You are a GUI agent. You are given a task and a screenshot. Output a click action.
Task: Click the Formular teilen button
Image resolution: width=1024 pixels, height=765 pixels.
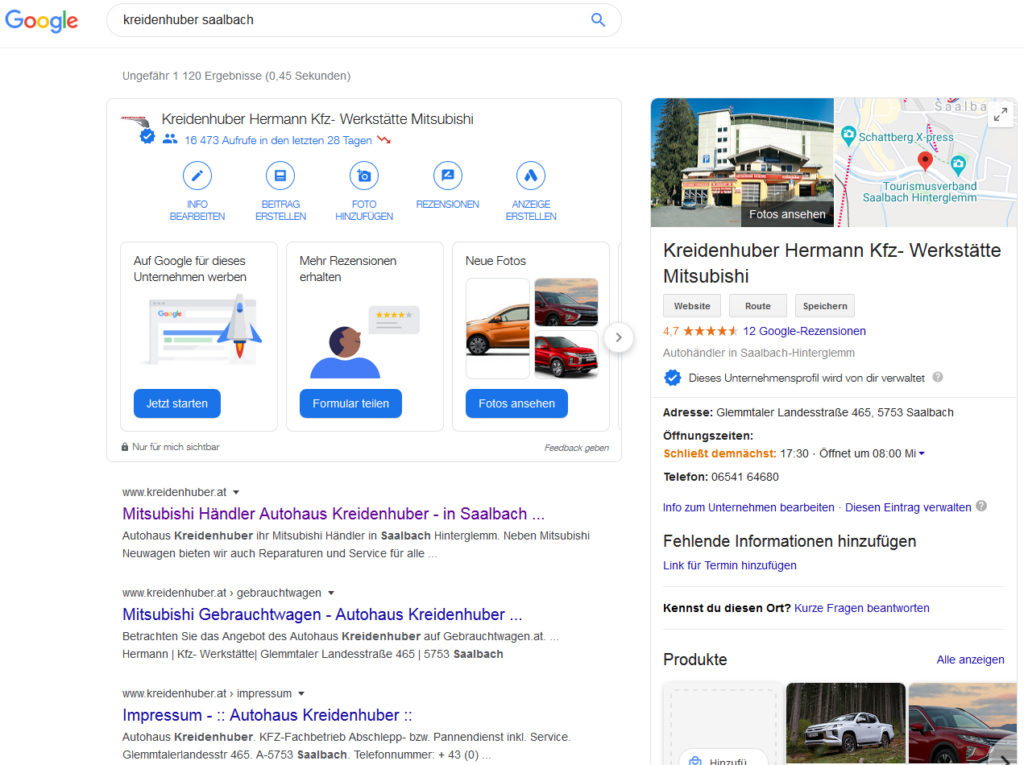coord(351,403)
